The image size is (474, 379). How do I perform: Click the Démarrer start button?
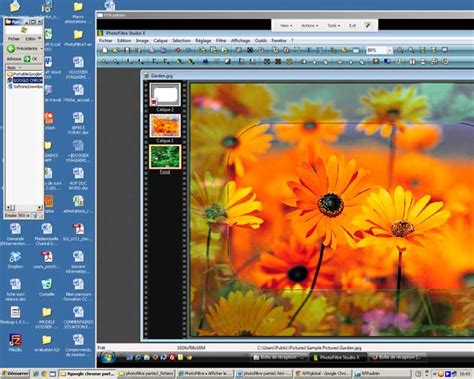[15, 374]
